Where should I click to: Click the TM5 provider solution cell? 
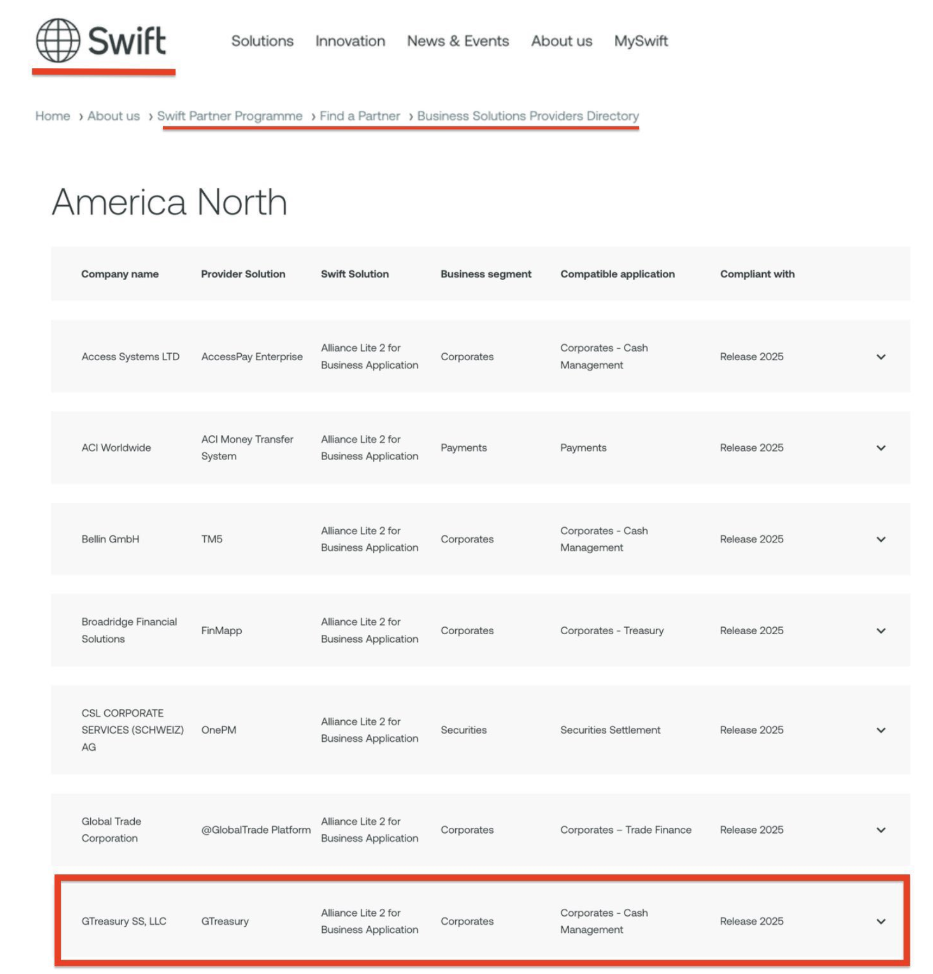coord(212,539)
